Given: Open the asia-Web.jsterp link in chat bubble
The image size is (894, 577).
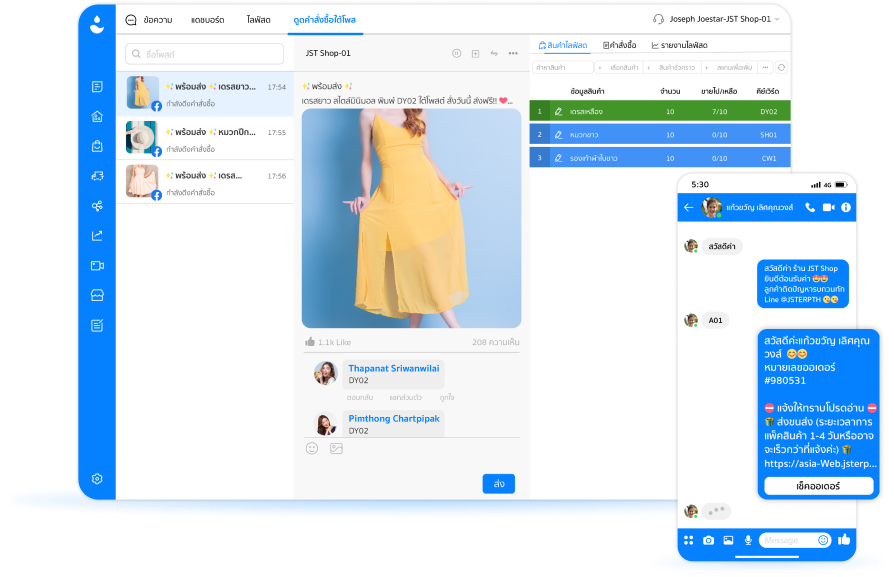Looking at the screenshot, I should [820, 464].
